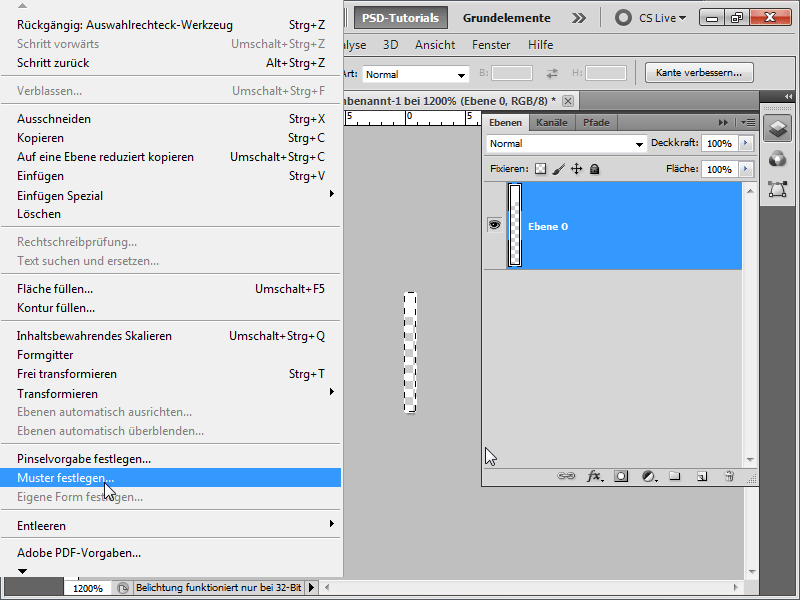Open 3D menu
Viewport: 800px width, 600px height.
390,45
